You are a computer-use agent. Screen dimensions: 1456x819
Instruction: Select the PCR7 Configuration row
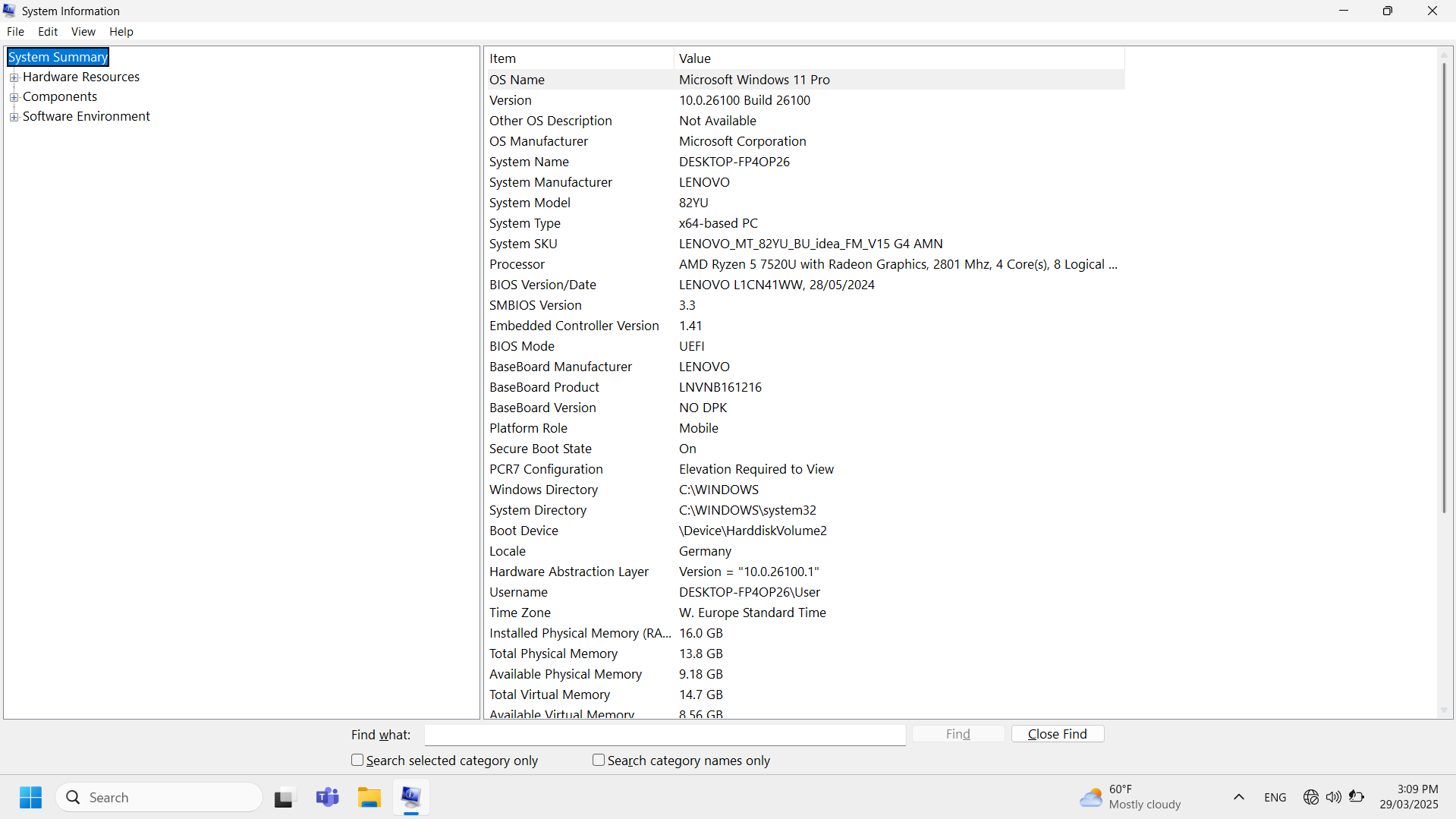pos(805,469)
